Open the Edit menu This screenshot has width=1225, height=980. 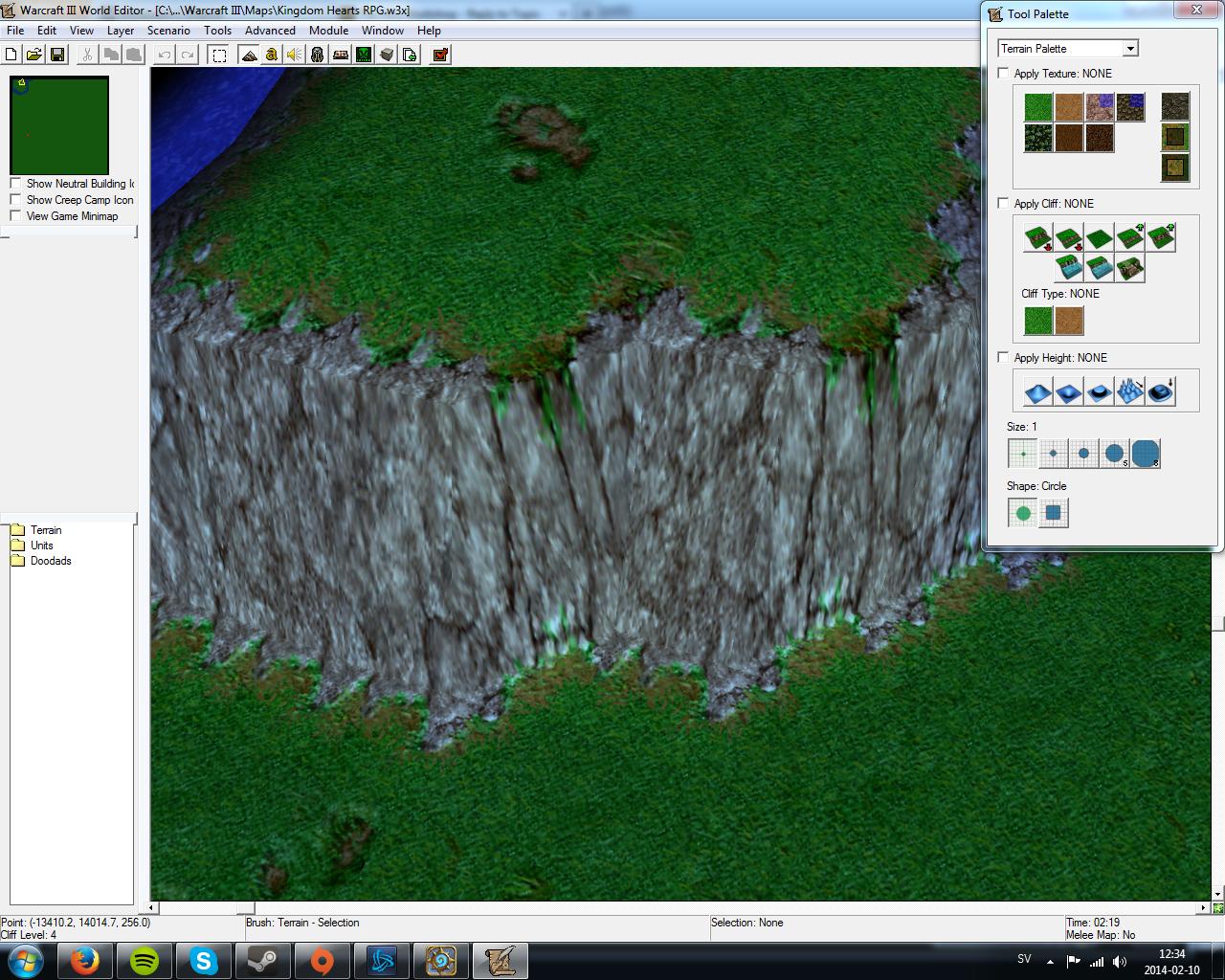47,31
